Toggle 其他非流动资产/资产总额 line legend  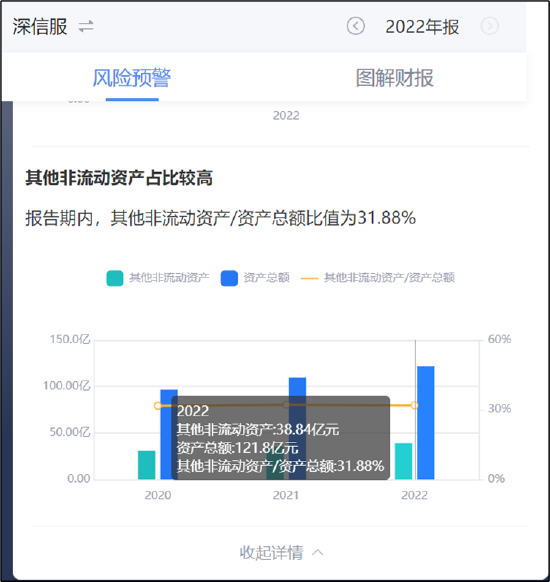click(x=378, y=278)
